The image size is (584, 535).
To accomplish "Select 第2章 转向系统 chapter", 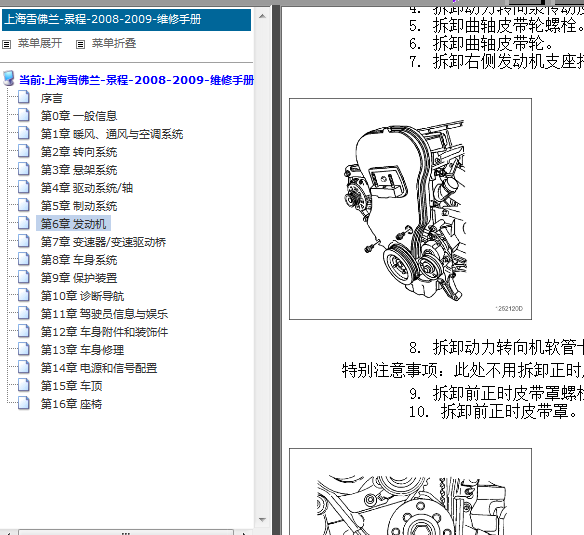I will 79,152.
